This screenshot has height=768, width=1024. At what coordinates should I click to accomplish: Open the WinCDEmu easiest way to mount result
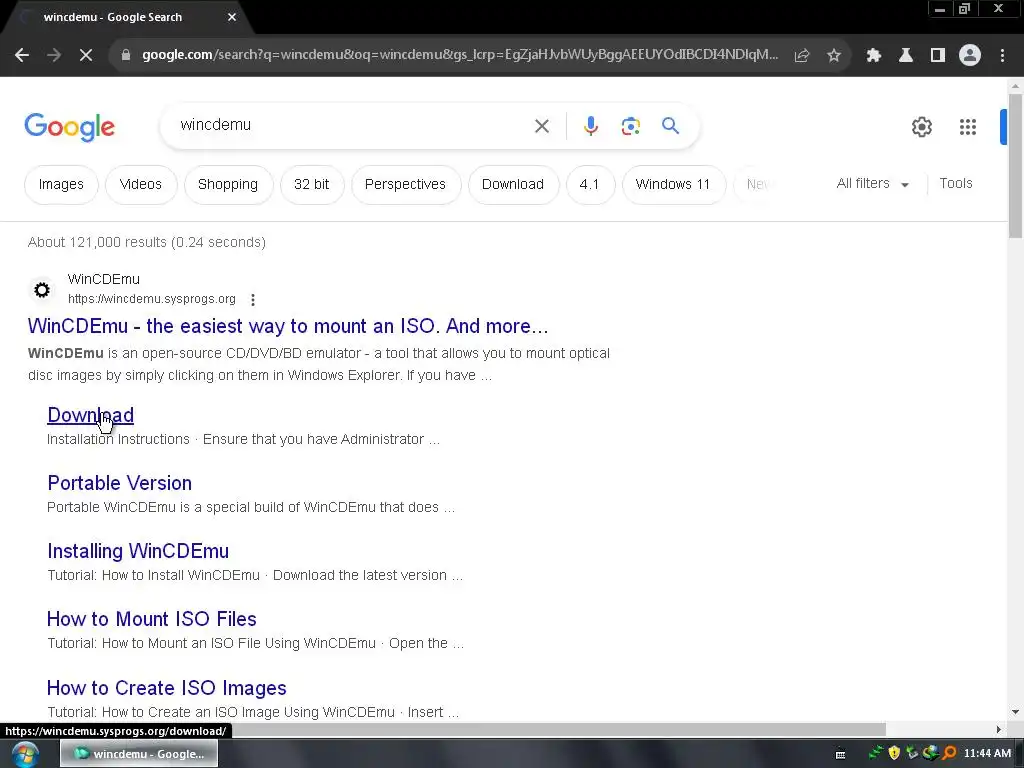[288, 326]
